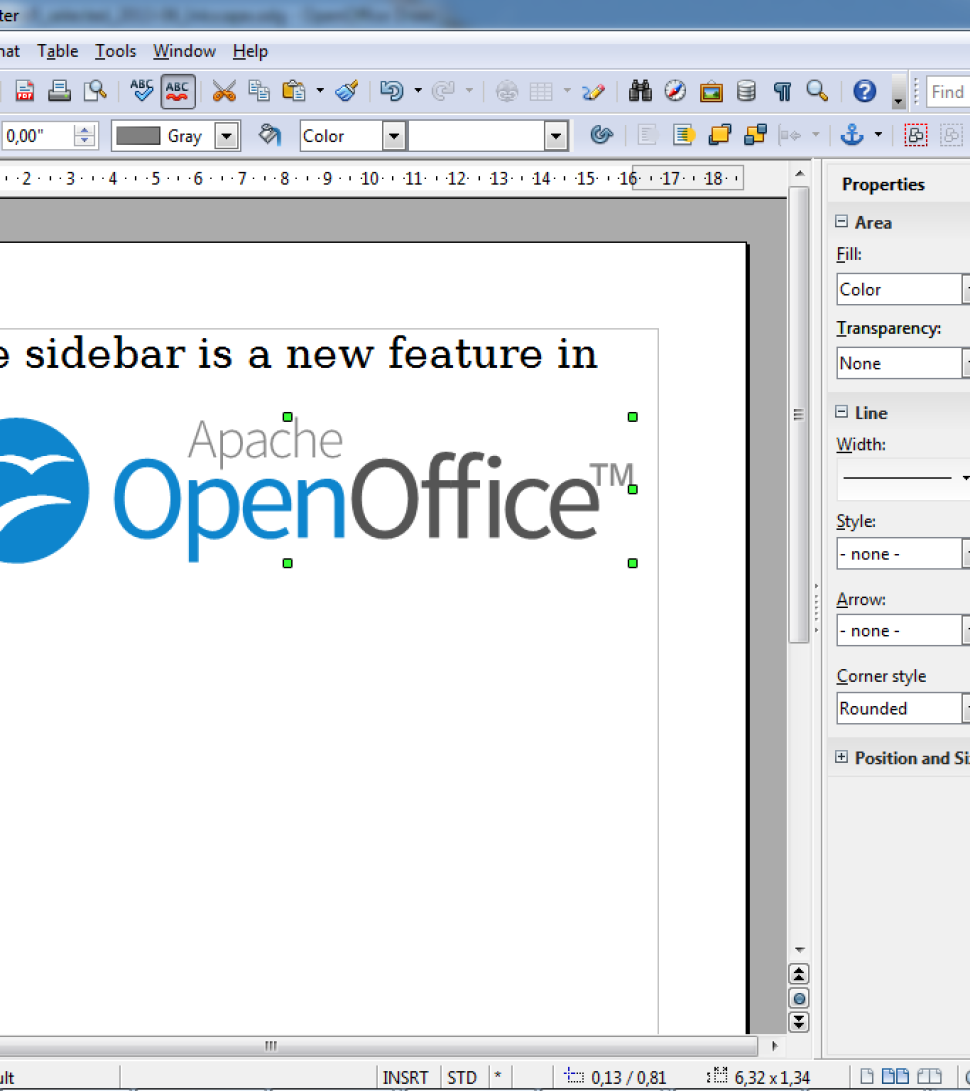
Task: Open the Corner style Rounded dropdown
Action: pos(903,708)
